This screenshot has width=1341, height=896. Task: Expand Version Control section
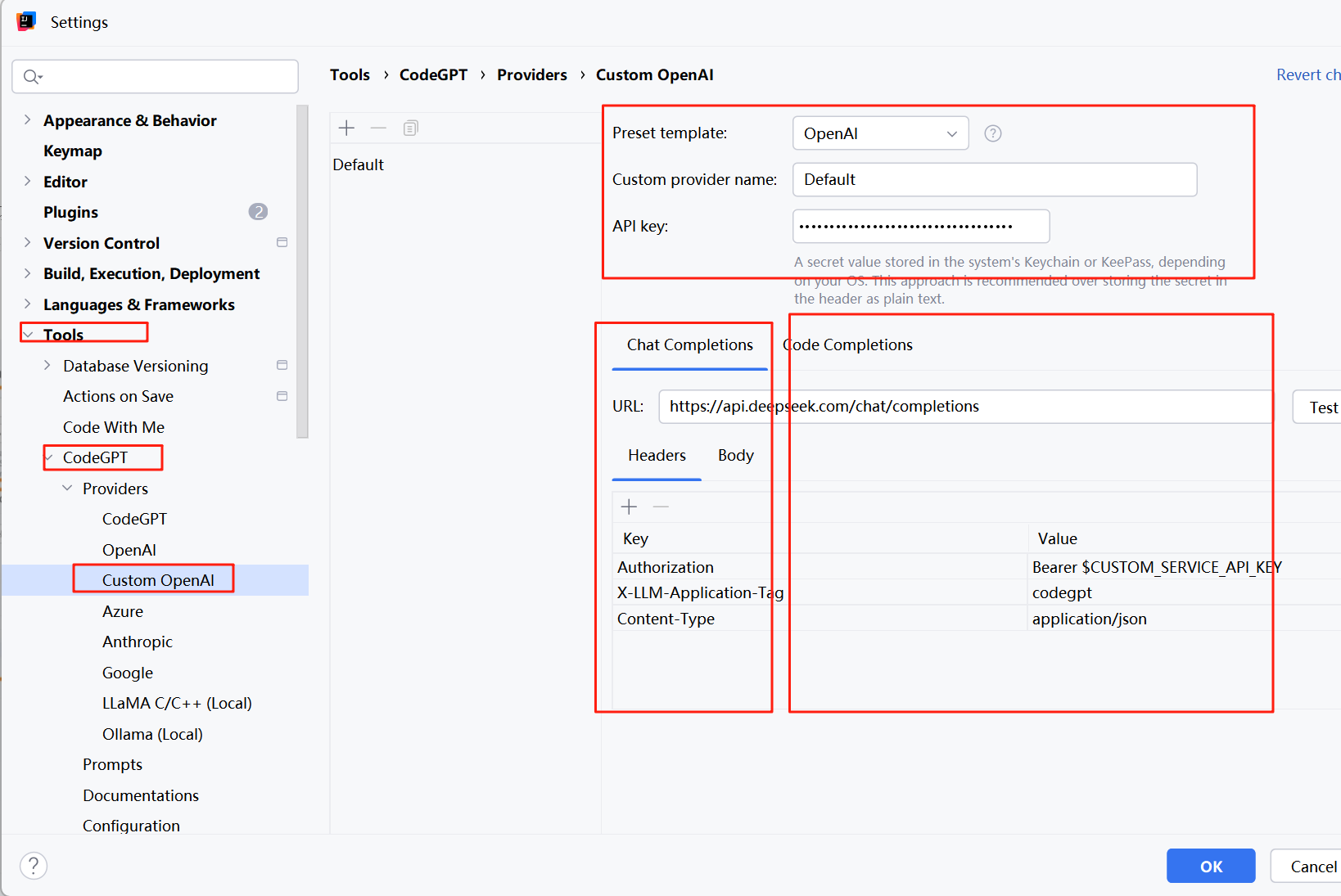point(28,242)
